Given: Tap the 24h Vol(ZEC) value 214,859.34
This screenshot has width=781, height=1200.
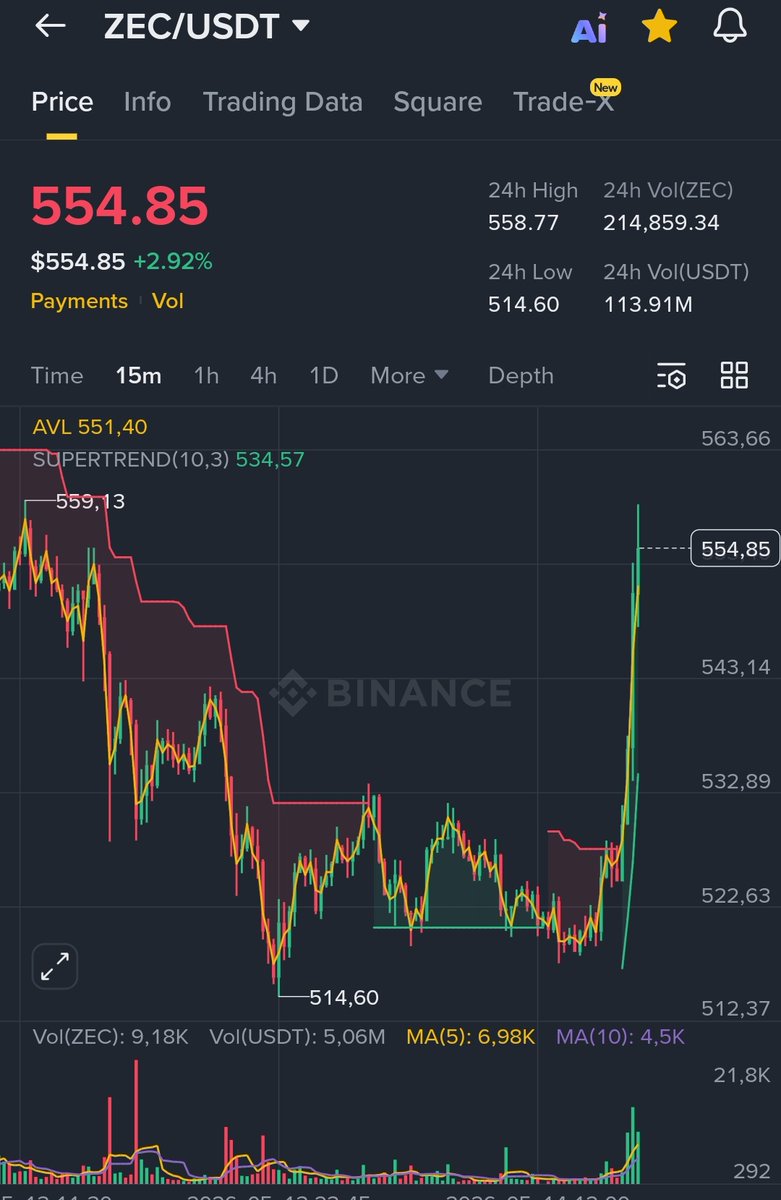Looking at the screenshot, I should pos(661,223).
